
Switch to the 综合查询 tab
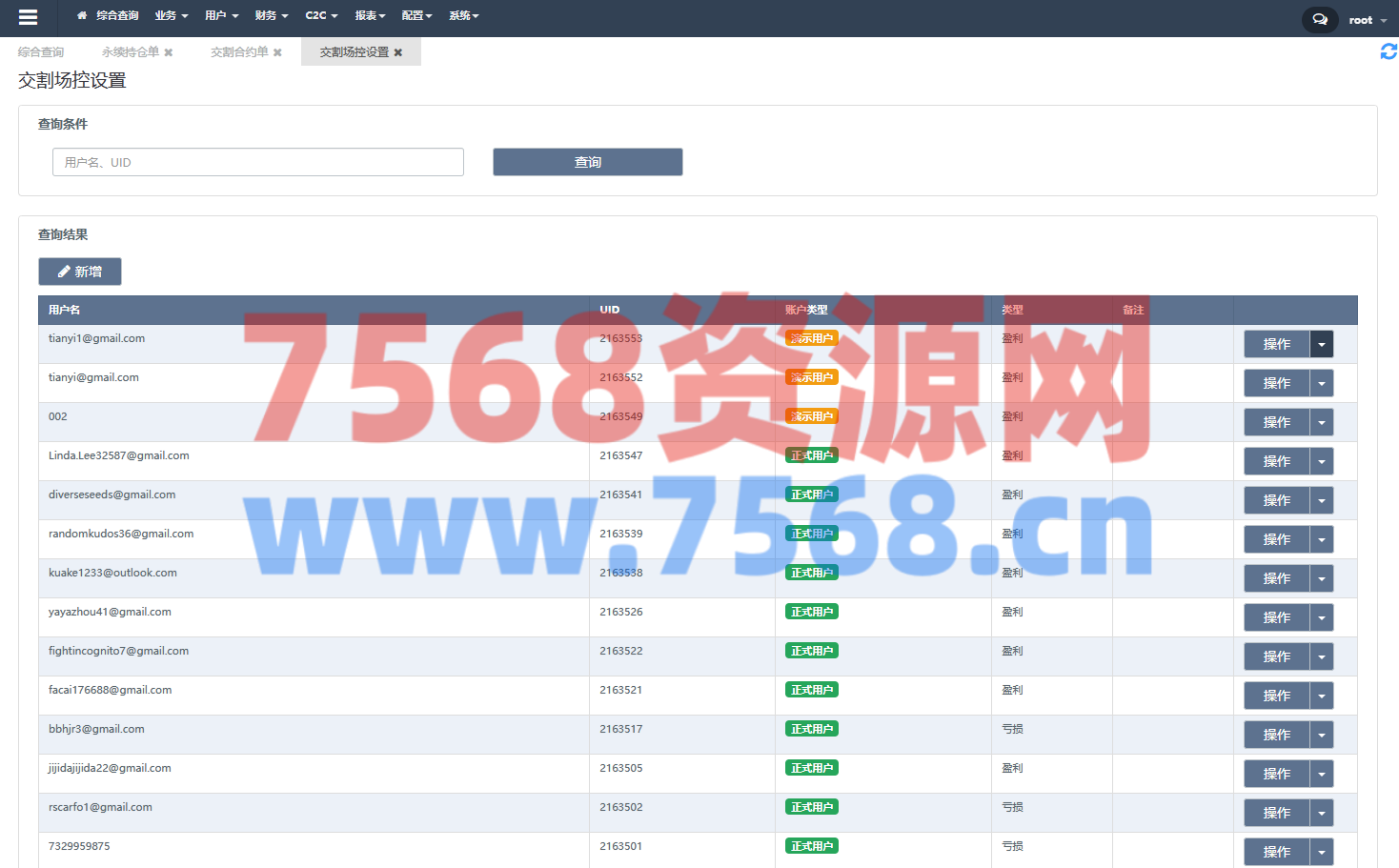point(41,52)
